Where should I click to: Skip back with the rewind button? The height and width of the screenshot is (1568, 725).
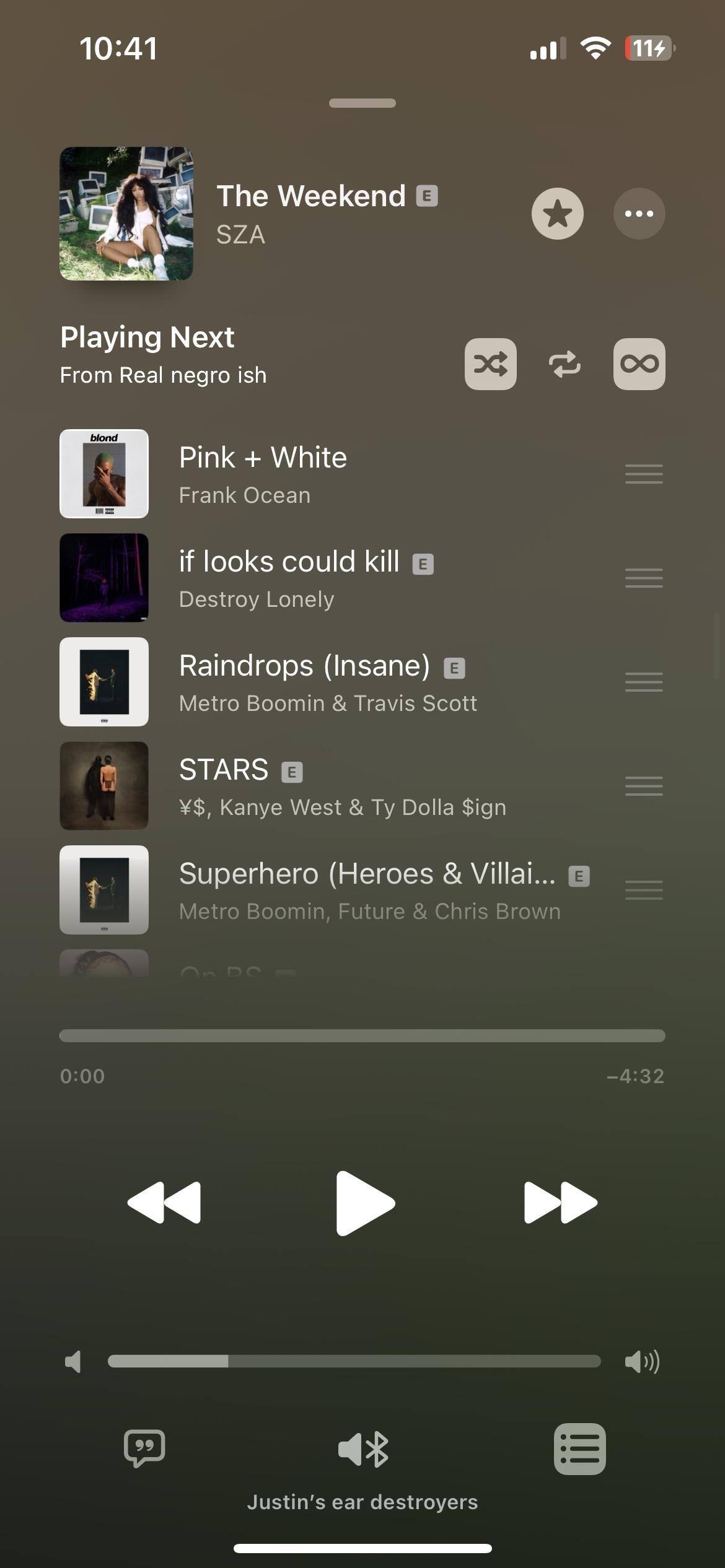[164, 1202]
